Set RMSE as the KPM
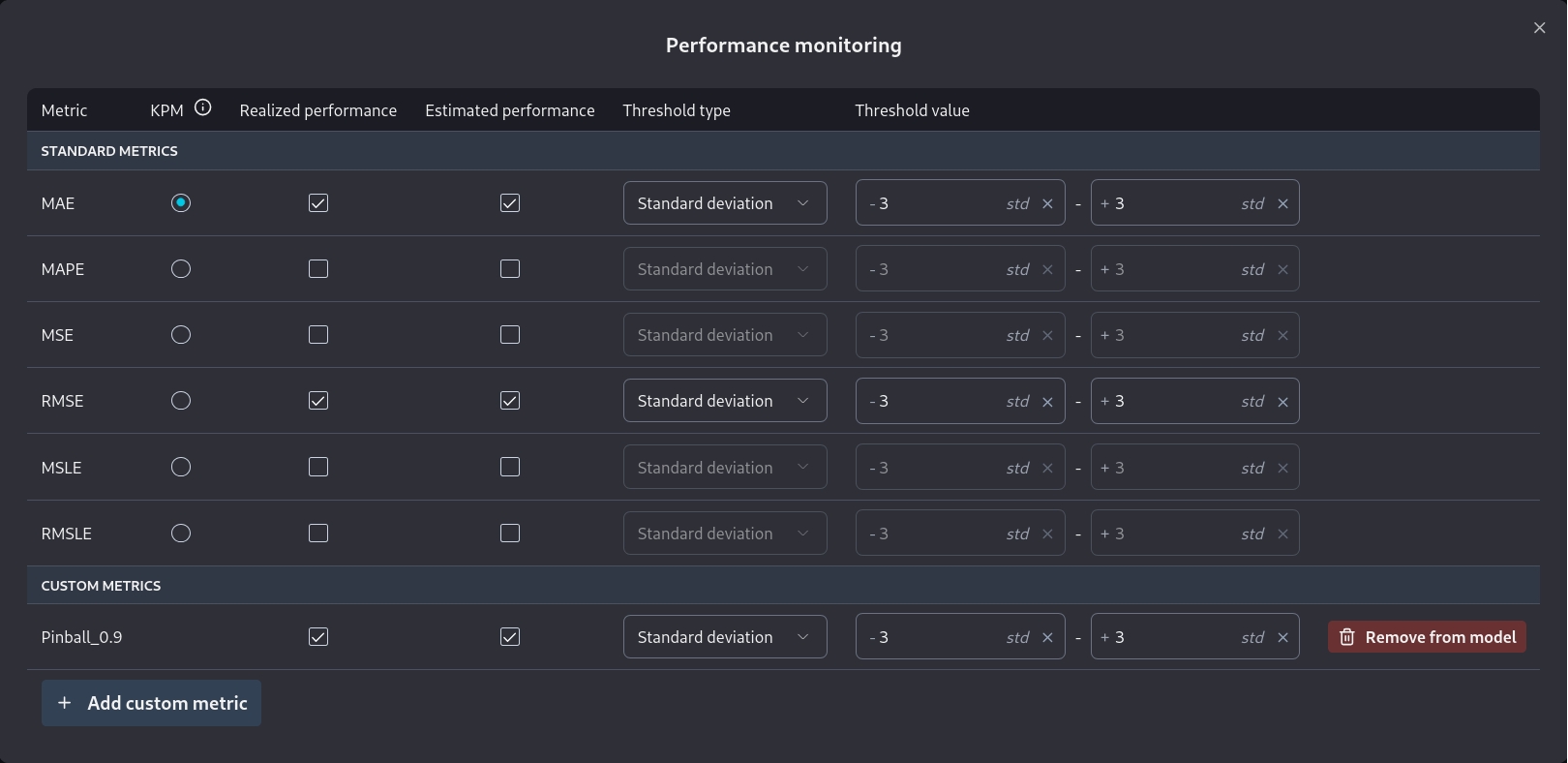Screen dimensions: 1568x763 [x=181, y=401]
